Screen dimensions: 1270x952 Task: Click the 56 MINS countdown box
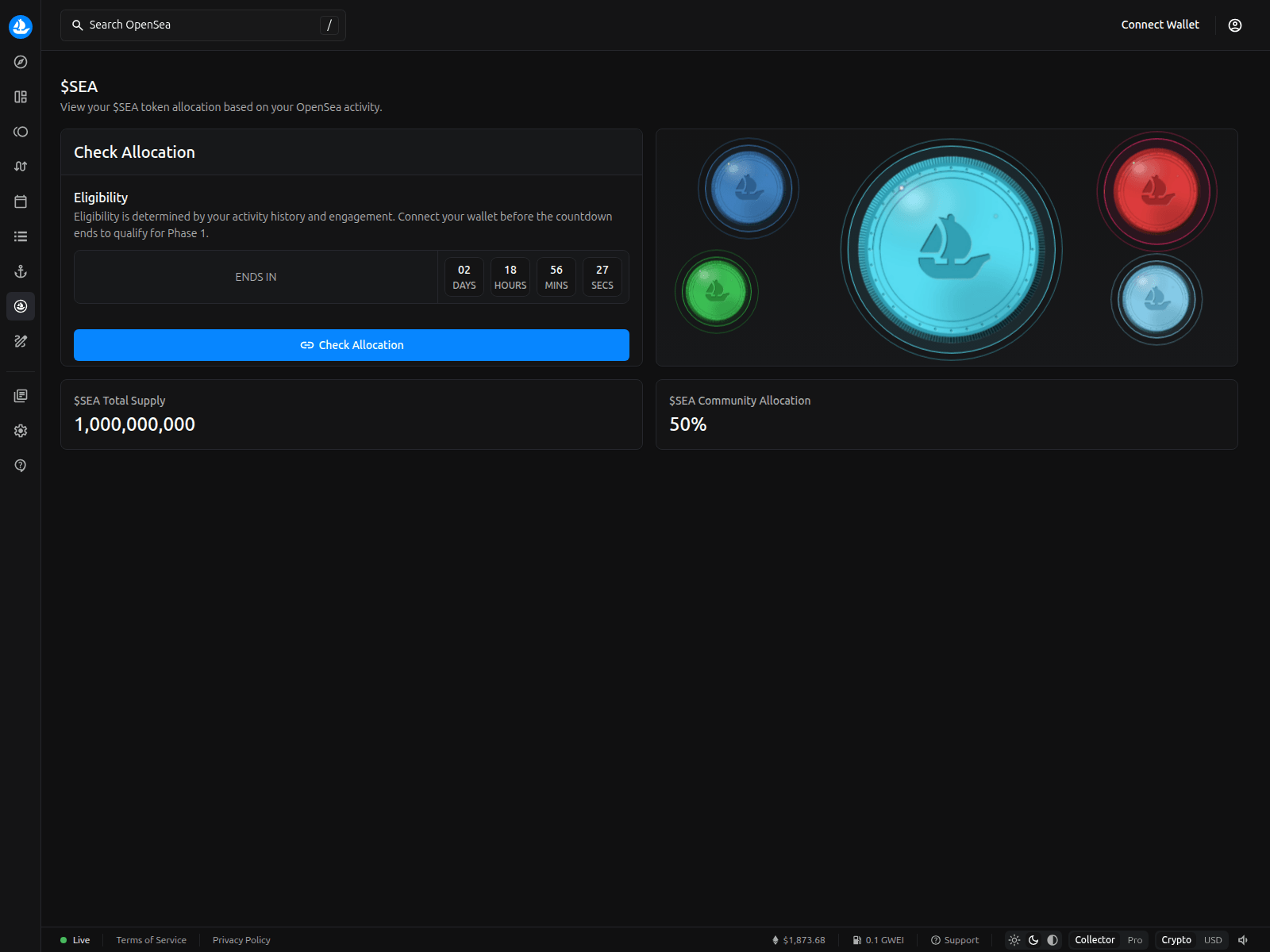tap(556, 277)
